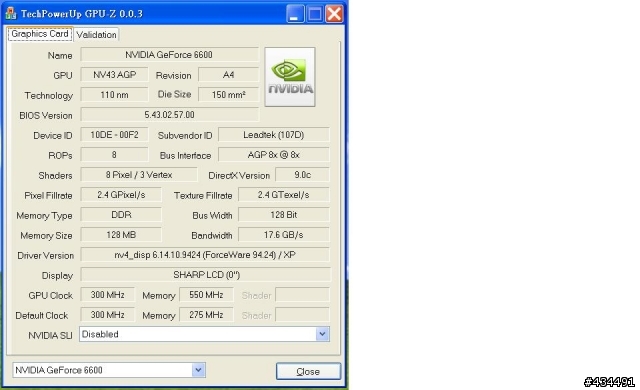
Task: Click the NVIDIA GeForce 6600 text in bottom combo box
Action: 59,370
